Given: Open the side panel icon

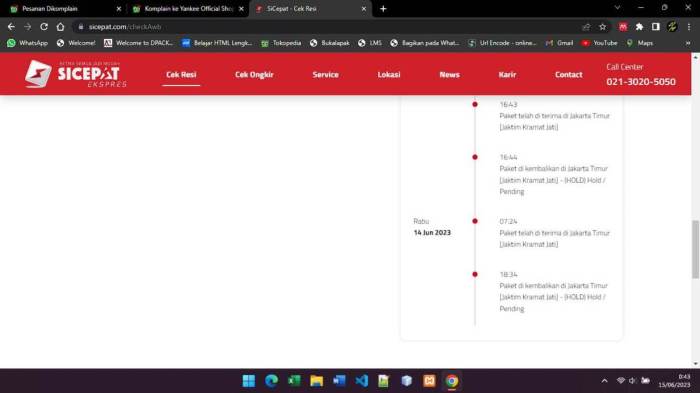Looking at the screenshot, I should (655, 27).
